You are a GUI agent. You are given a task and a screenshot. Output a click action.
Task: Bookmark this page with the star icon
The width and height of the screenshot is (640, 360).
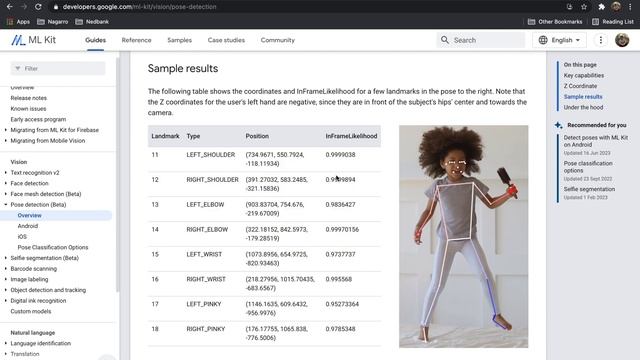click(x=584, y=7)
